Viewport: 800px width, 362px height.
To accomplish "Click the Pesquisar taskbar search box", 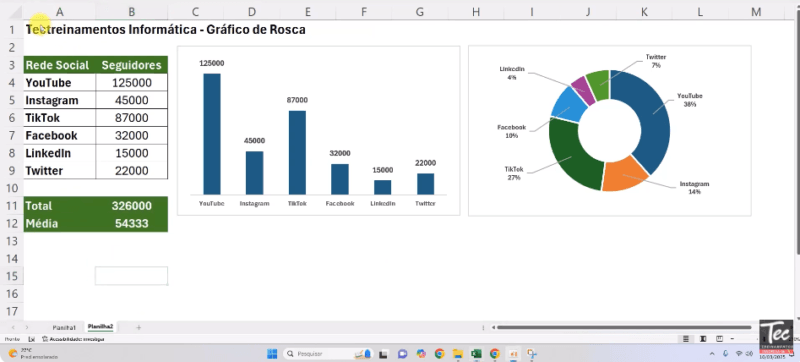I will [329, 353].
